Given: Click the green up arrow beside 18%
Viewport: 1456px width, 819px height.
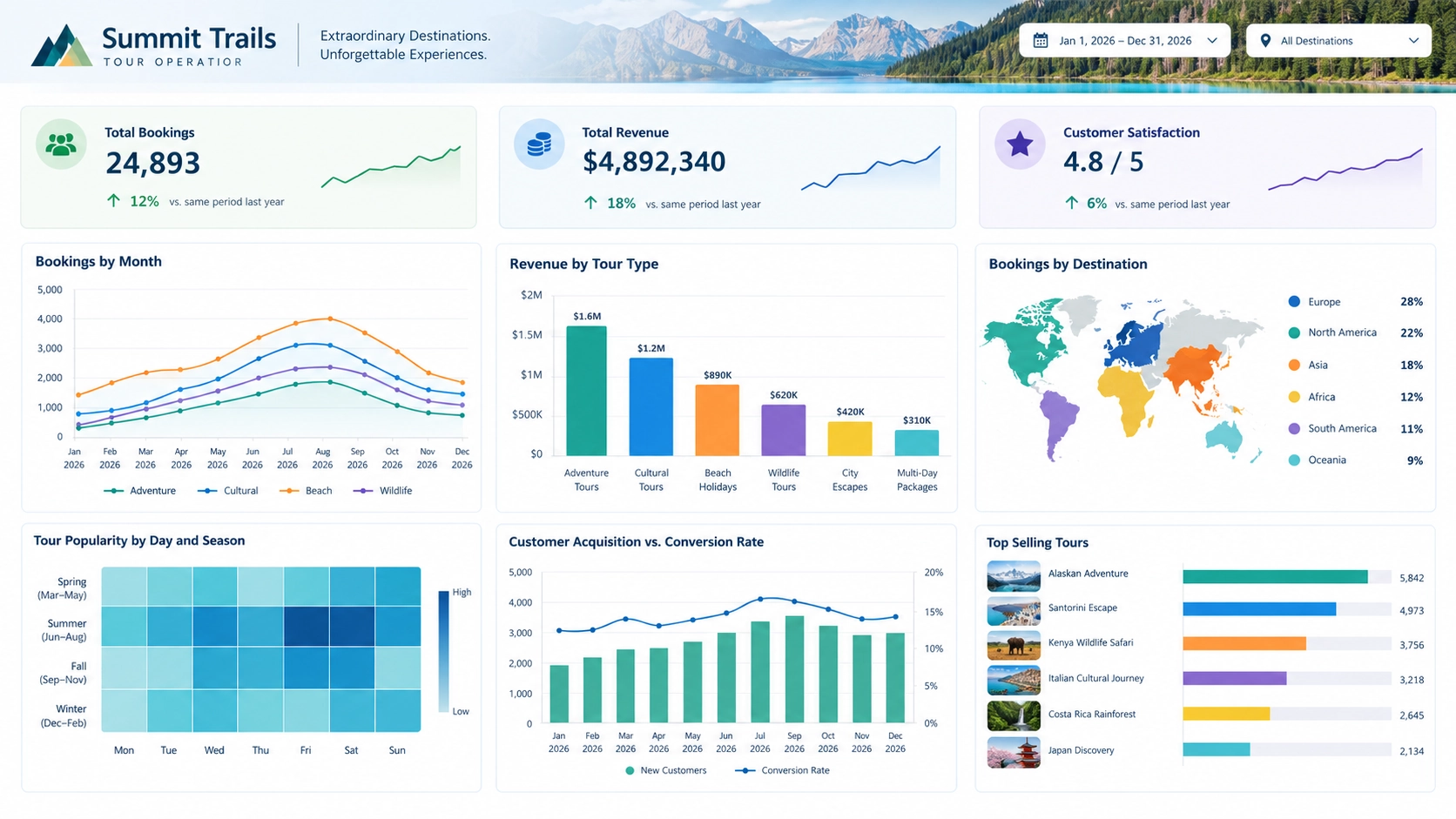Looking at the screenshot, I should click(x=590, y=203).
